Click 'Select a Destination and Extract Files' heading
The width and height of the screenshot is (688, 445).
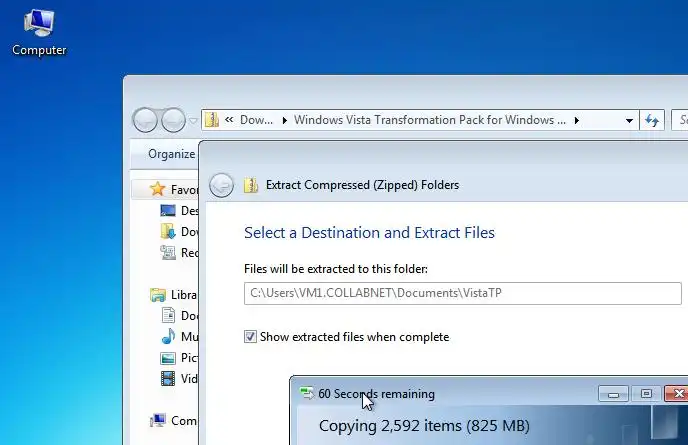[369, 233]
